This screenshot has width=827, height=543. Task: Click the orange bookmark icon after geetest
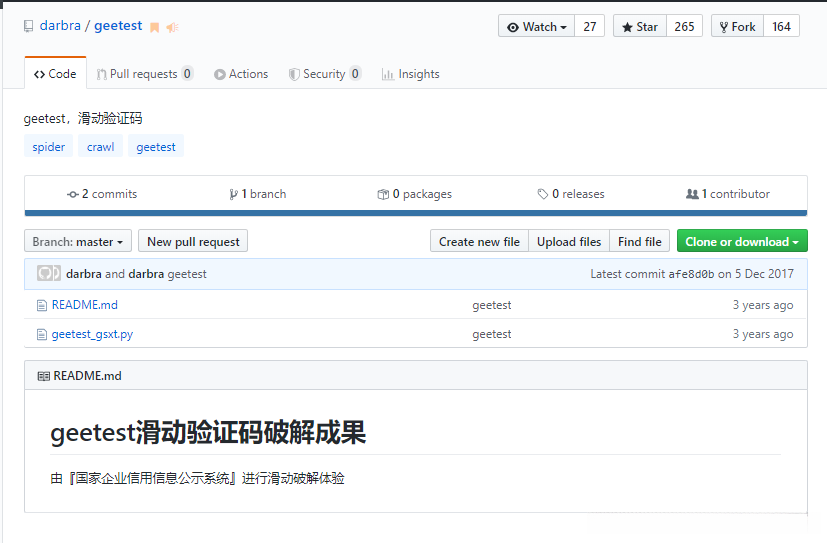point(155,27)
